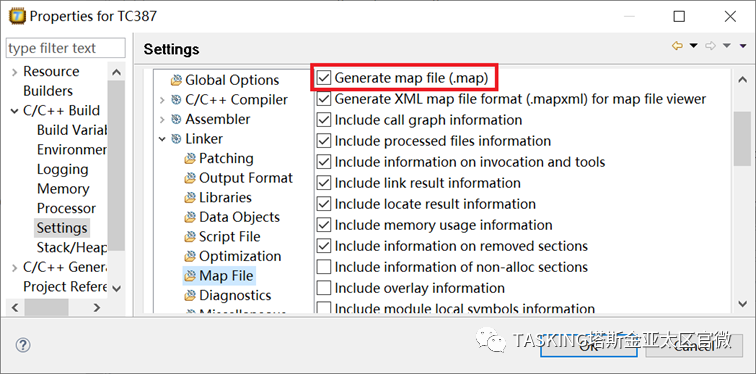This screenshot has height=374, width=756.
Task: Select Logging under C/C++ Build
Action: (x=63, y=170)
